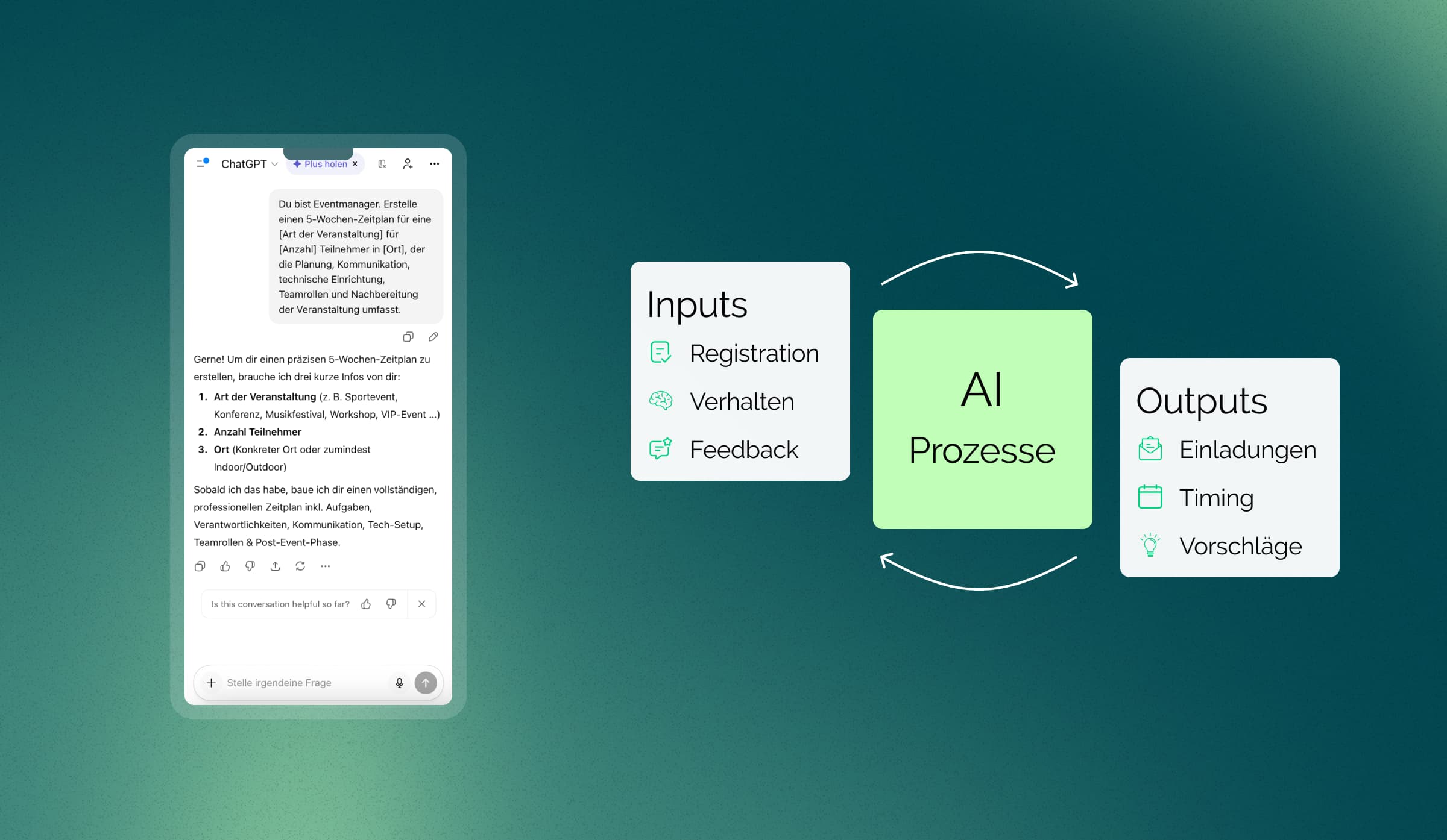The width and height of the screenshot is (1447, 840).
Task: Click the add person icon
Action: click(408, 164)
